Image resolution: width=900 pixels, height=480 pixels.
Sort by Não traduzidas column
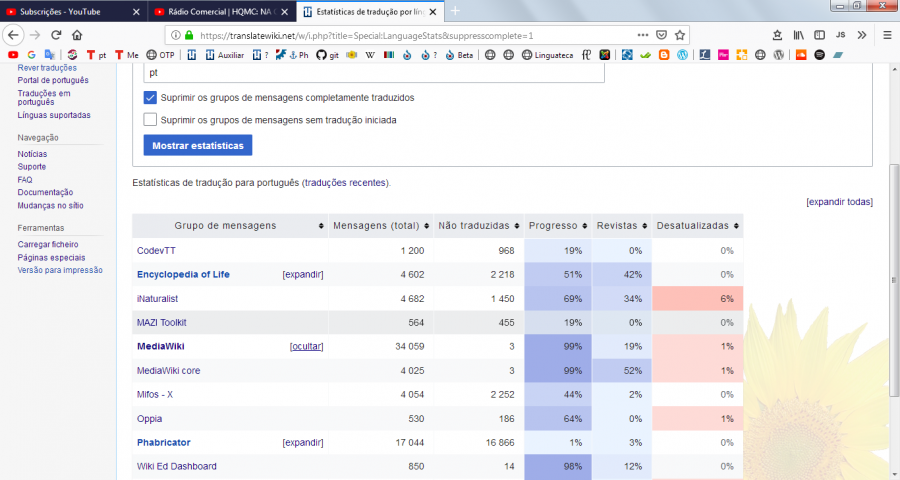(479, 226)
